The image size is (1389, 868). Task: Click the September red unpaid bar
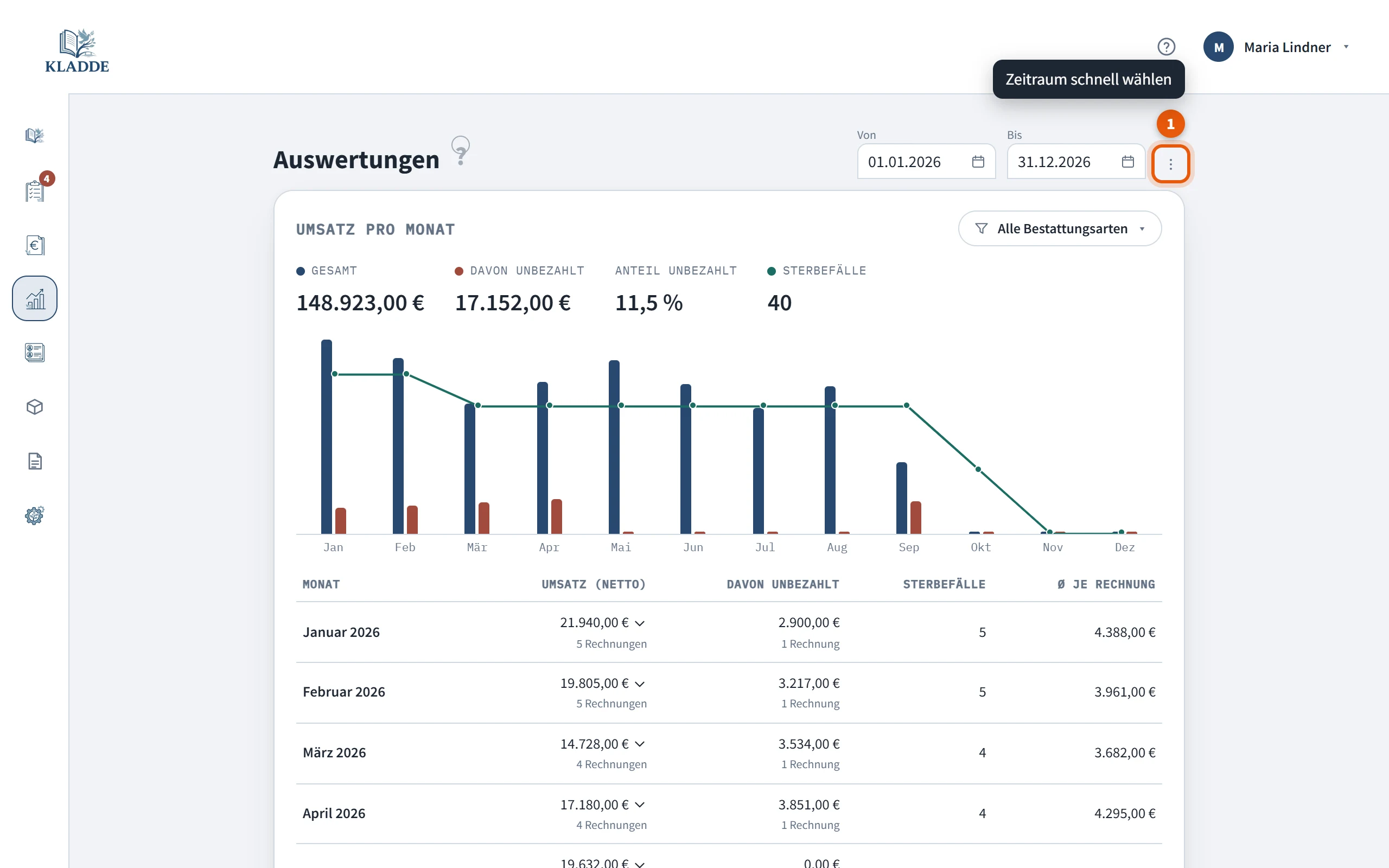point(915,518)
